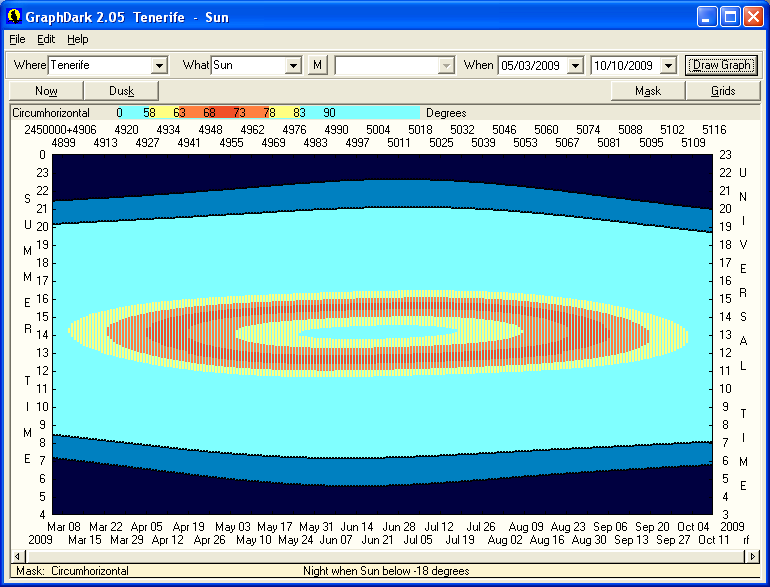Click the Draw Graph button
Screen dimensions: 770x587
[x=722, y=65]
